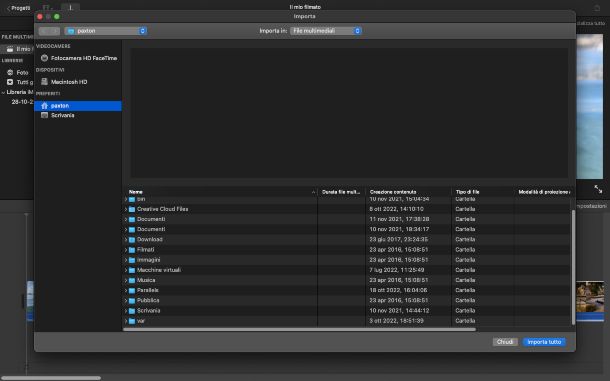Click the iMovie timeline scrollbar at the window's bottom edge
This screenshot has width=610, height=381.
click(x=51, y=378)
